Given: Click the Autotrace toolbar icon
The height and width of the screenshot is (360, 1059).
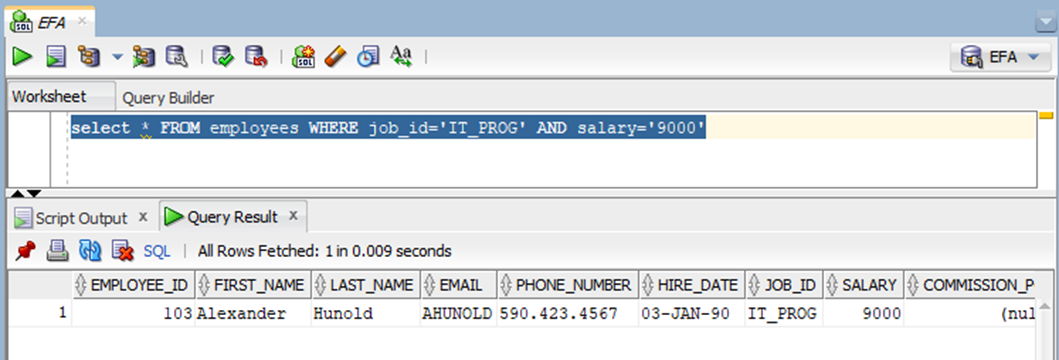Looking at the screenshot, I should click(144, 57).
